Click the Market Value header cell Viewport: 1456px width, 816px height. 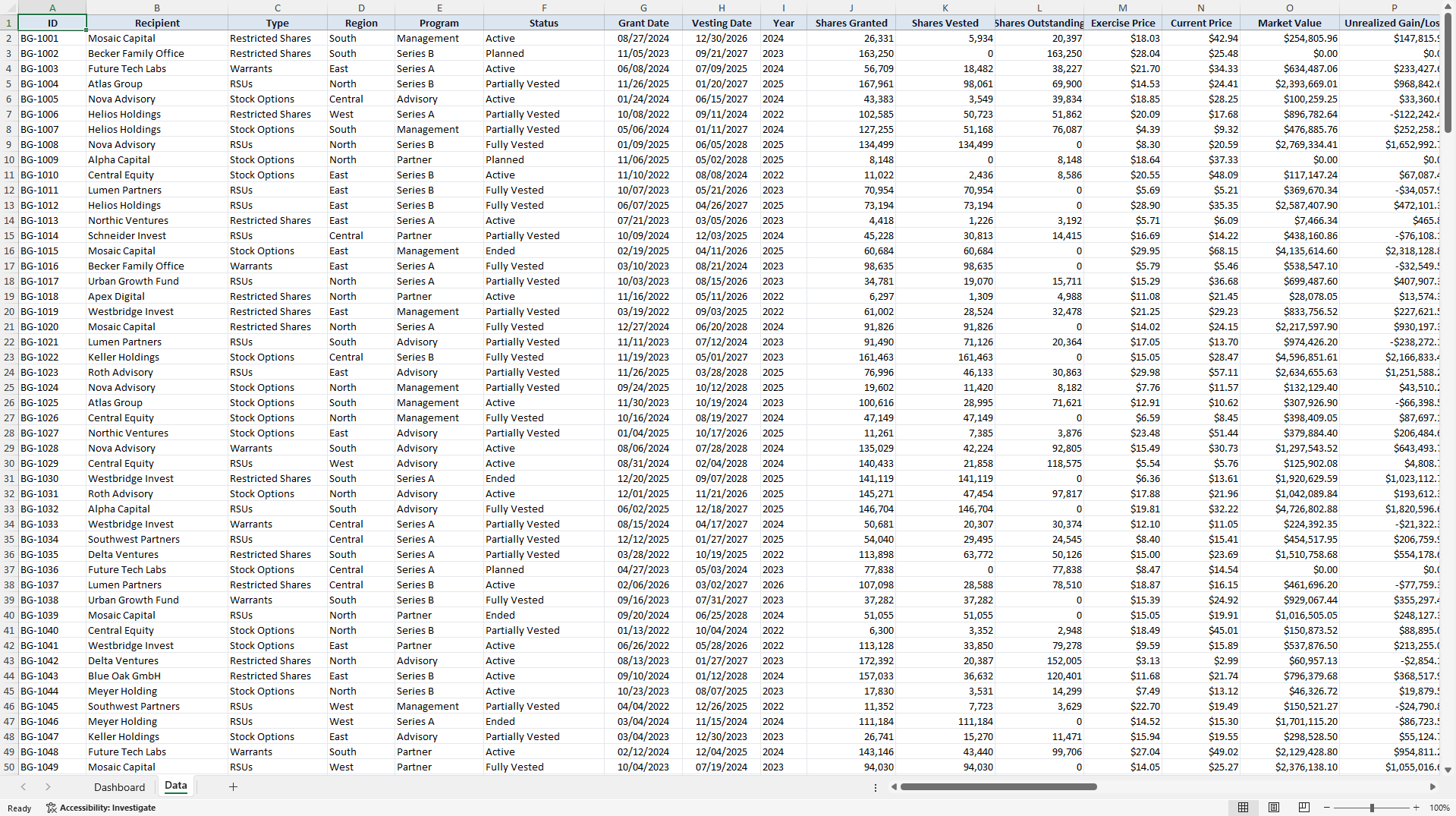pos(1289,23)
